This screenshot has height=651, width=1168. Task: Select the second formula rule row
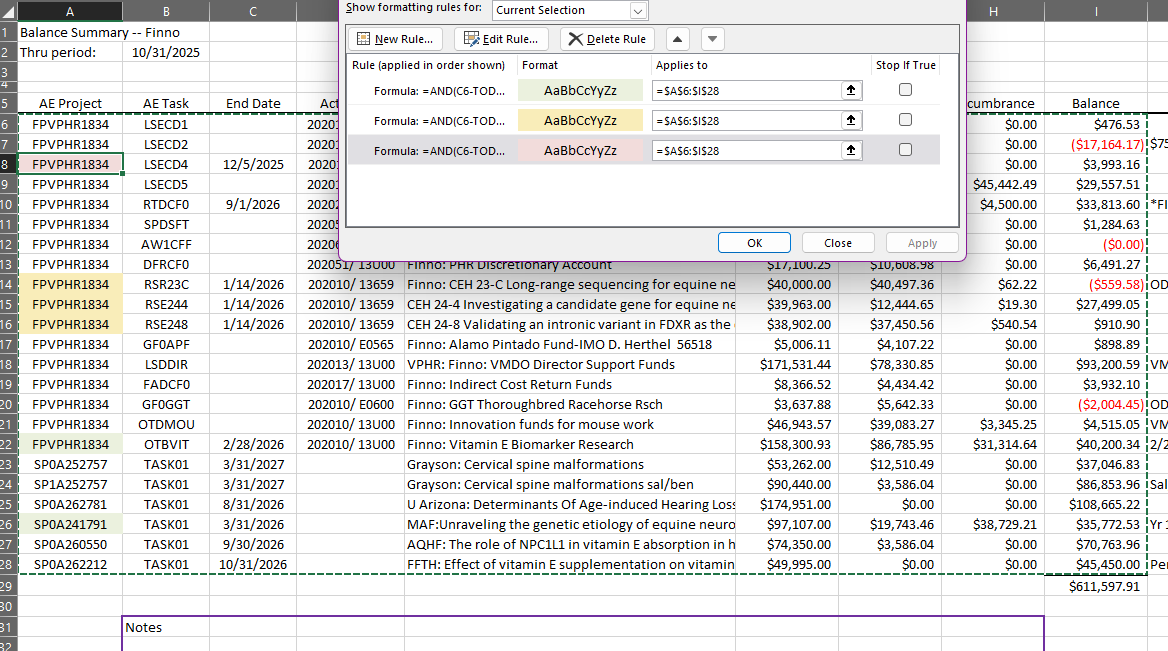[644, 121]
